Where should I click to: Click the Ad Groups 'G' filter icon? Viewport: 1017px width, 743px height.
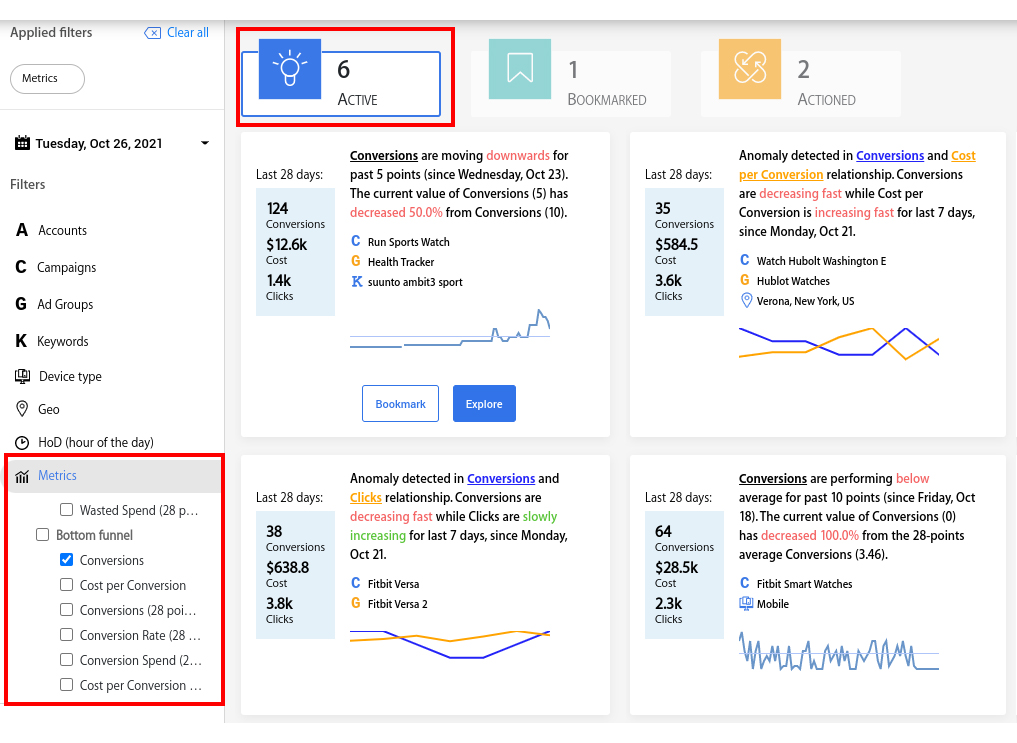[21, 304]
